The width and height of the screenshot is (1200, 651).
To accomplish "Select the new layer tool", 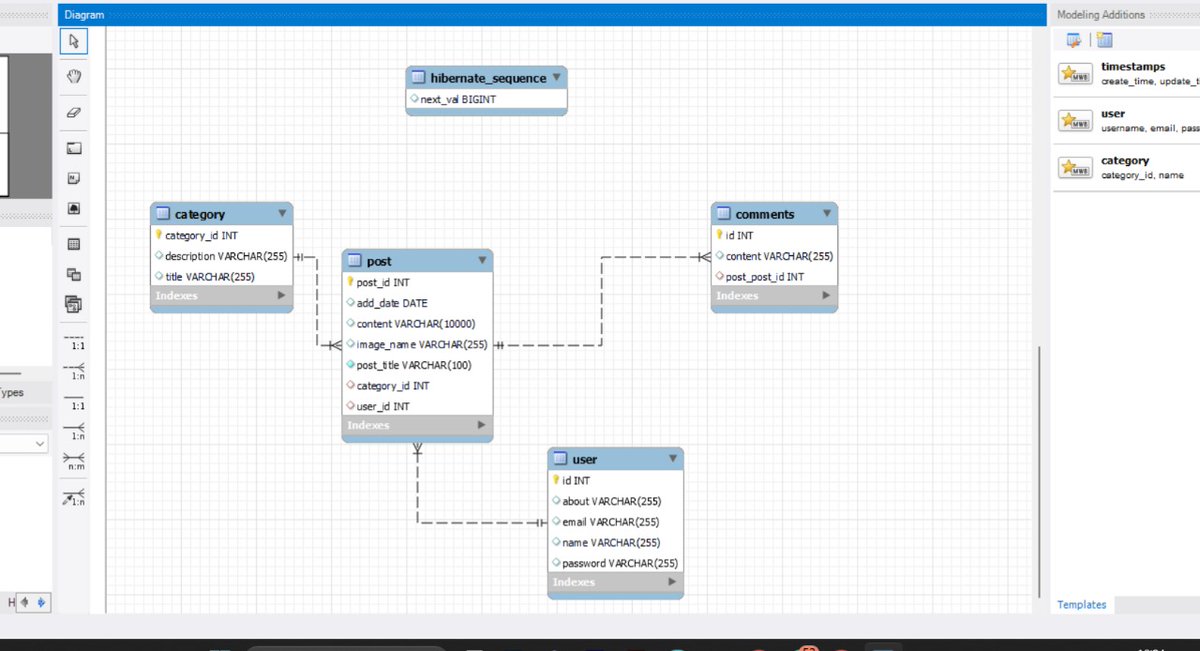I will (74, 148).
